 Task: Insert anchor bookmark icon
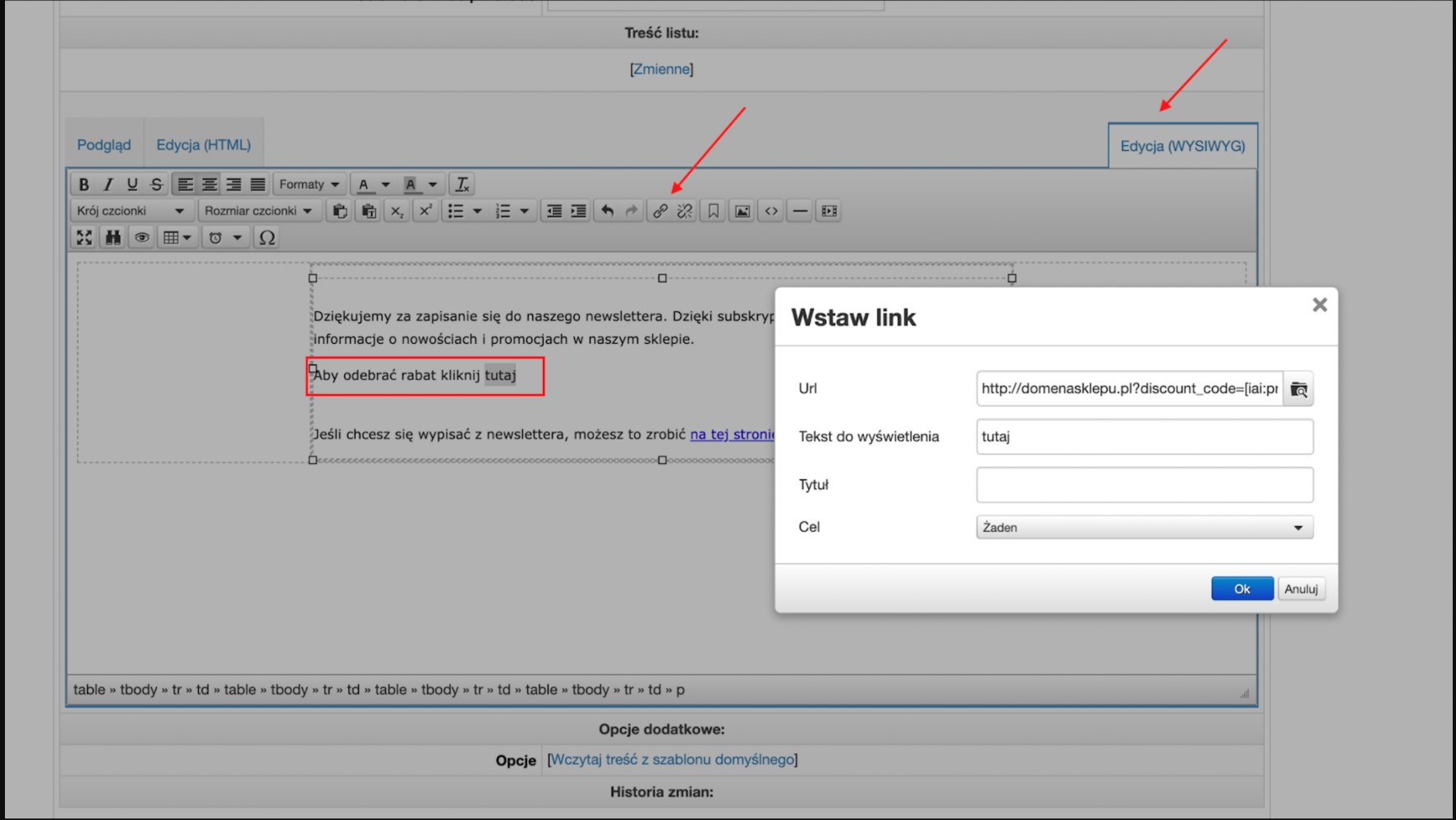(x=714, y=211)
